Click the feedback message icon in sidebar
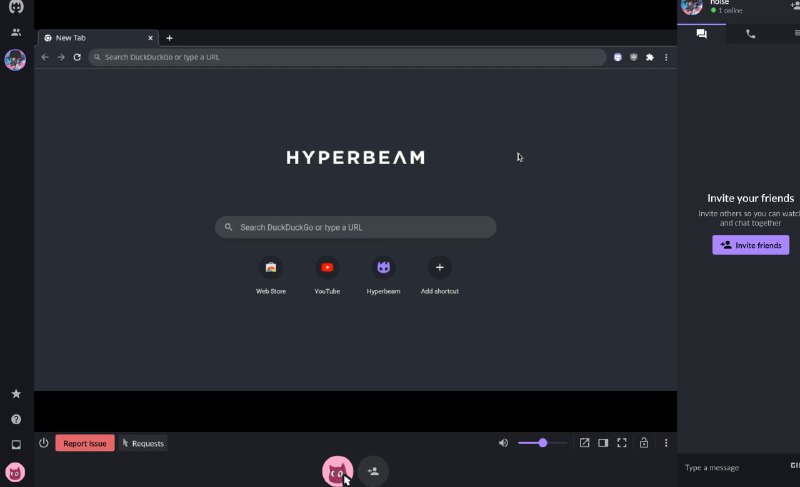The height and width of the screenshot is (487, 800). (x=16, y=445)
